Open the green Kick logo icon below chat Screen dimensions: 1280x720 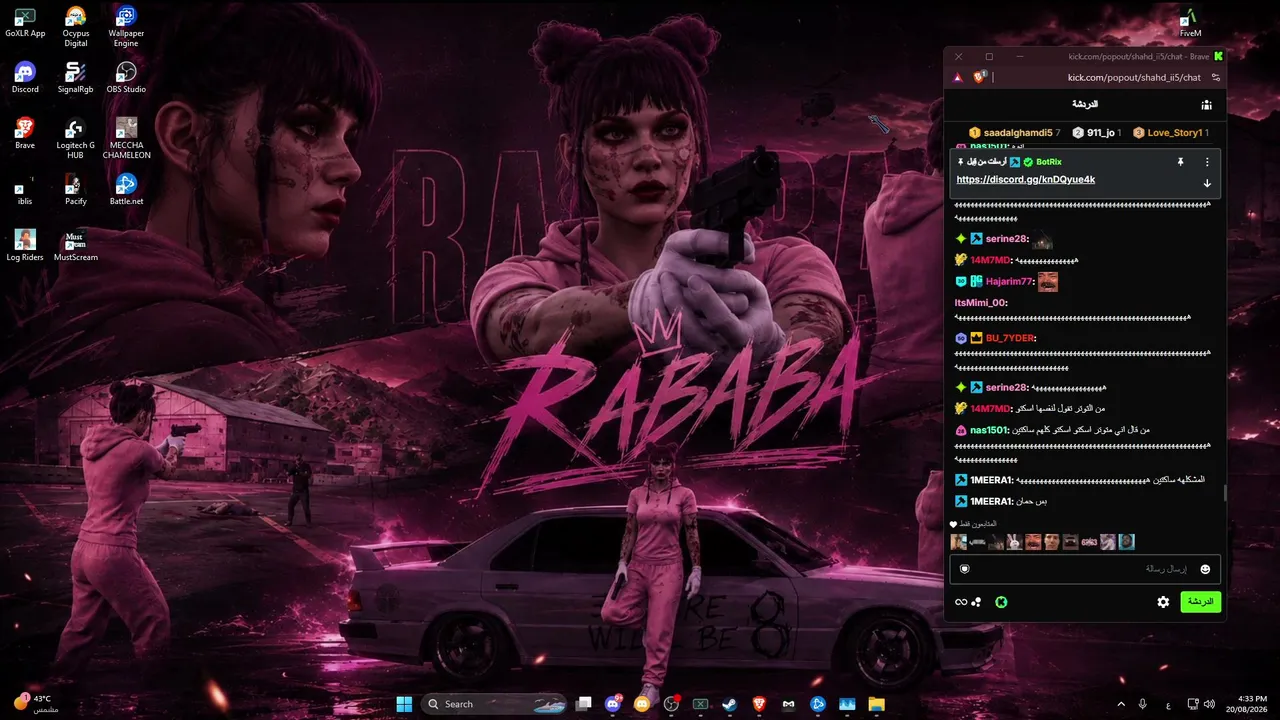(1001, 602)
